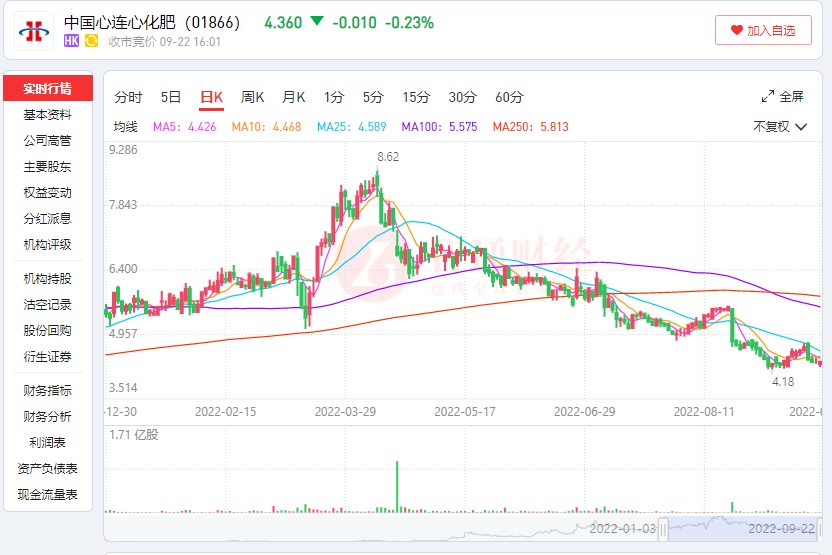Click the 4.18 low price label
The width and height of the screenshot is (832, 555).
tap(783, 381)
